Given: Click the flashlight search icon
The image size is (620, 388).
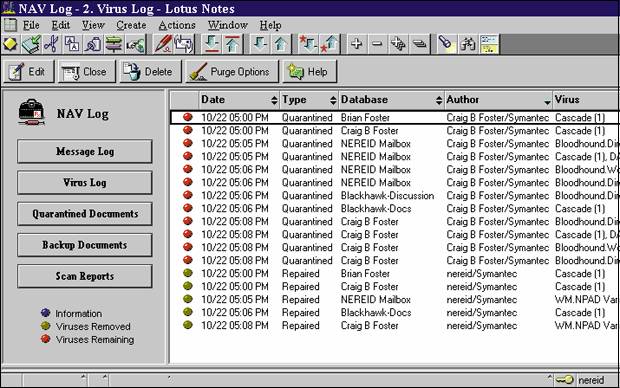Looking at the screenshot, I should click(x=447, y=44).
